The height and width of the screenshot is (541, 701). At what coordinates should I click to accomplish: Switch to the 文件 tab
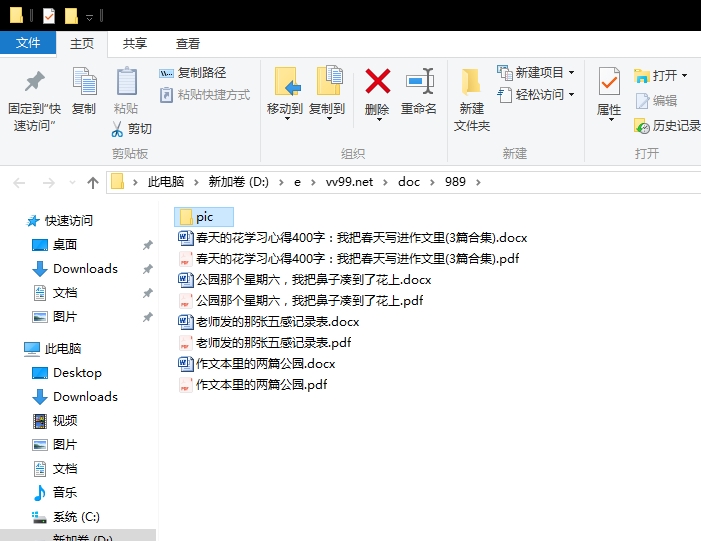[28, 43]
